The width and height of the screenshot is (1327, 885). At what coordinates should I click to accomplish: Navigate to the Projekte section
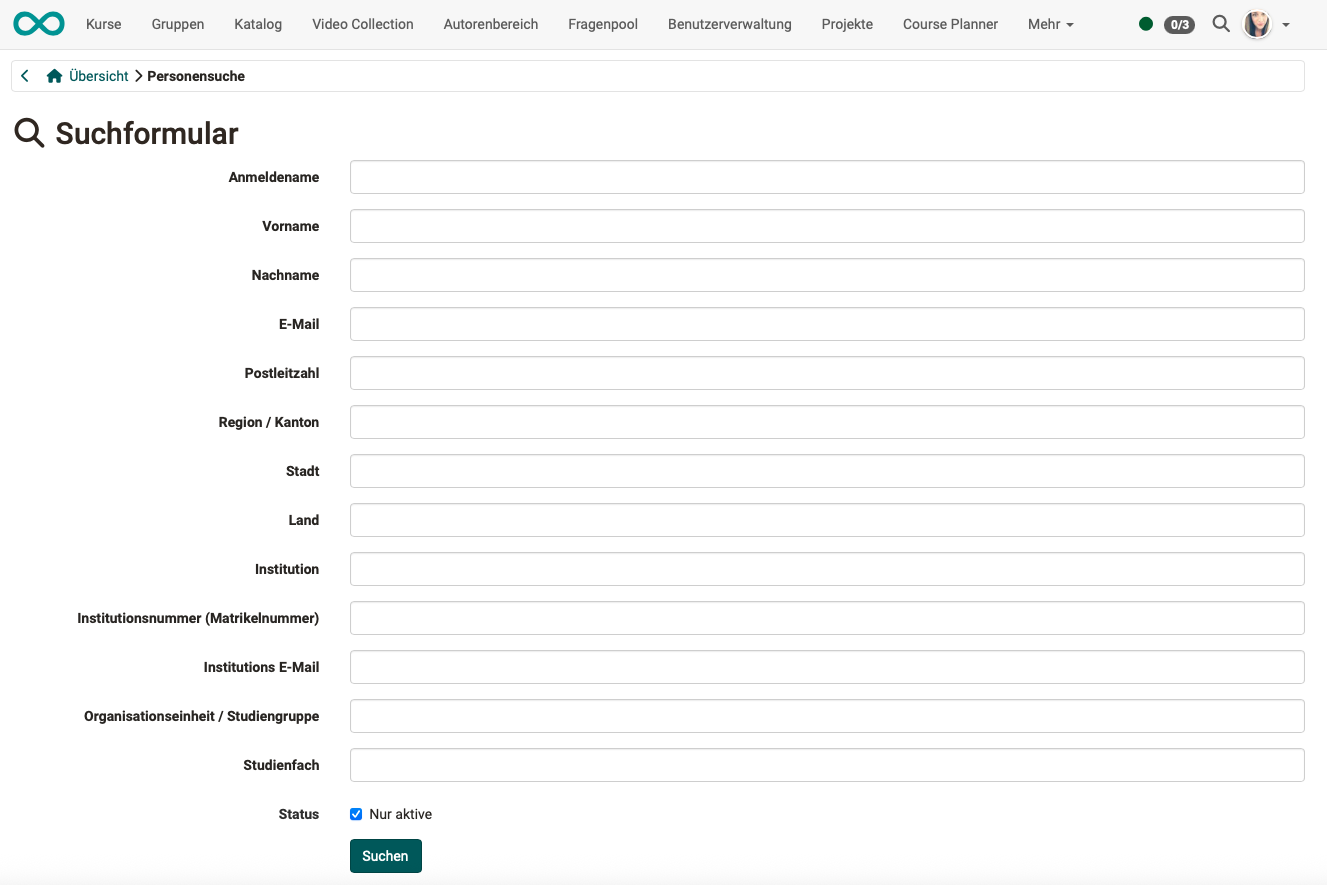coord(846,23)
